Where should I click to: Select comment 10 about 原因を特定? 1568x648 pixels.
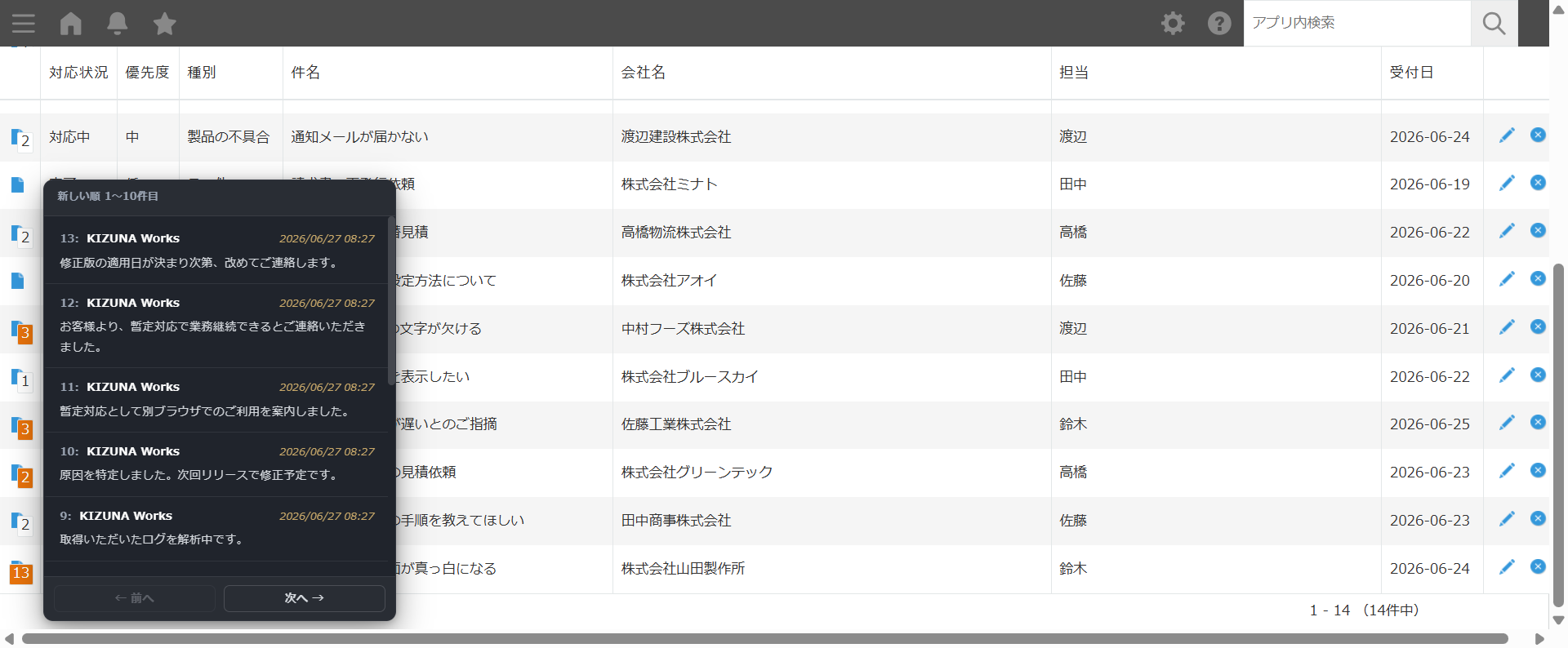216,464
